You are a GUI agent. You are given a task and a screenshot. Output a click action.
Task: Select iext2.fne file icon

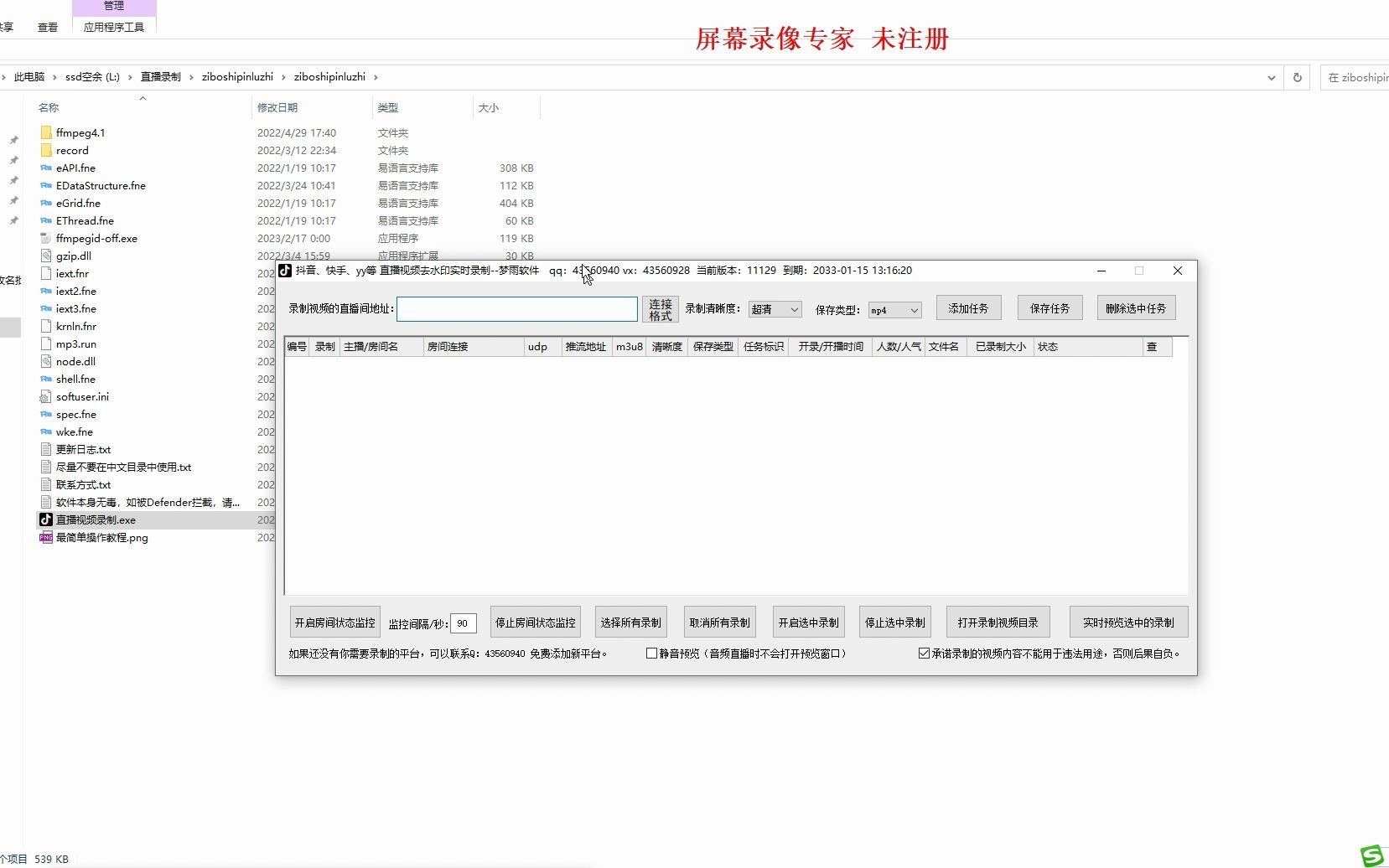(46, 291)
